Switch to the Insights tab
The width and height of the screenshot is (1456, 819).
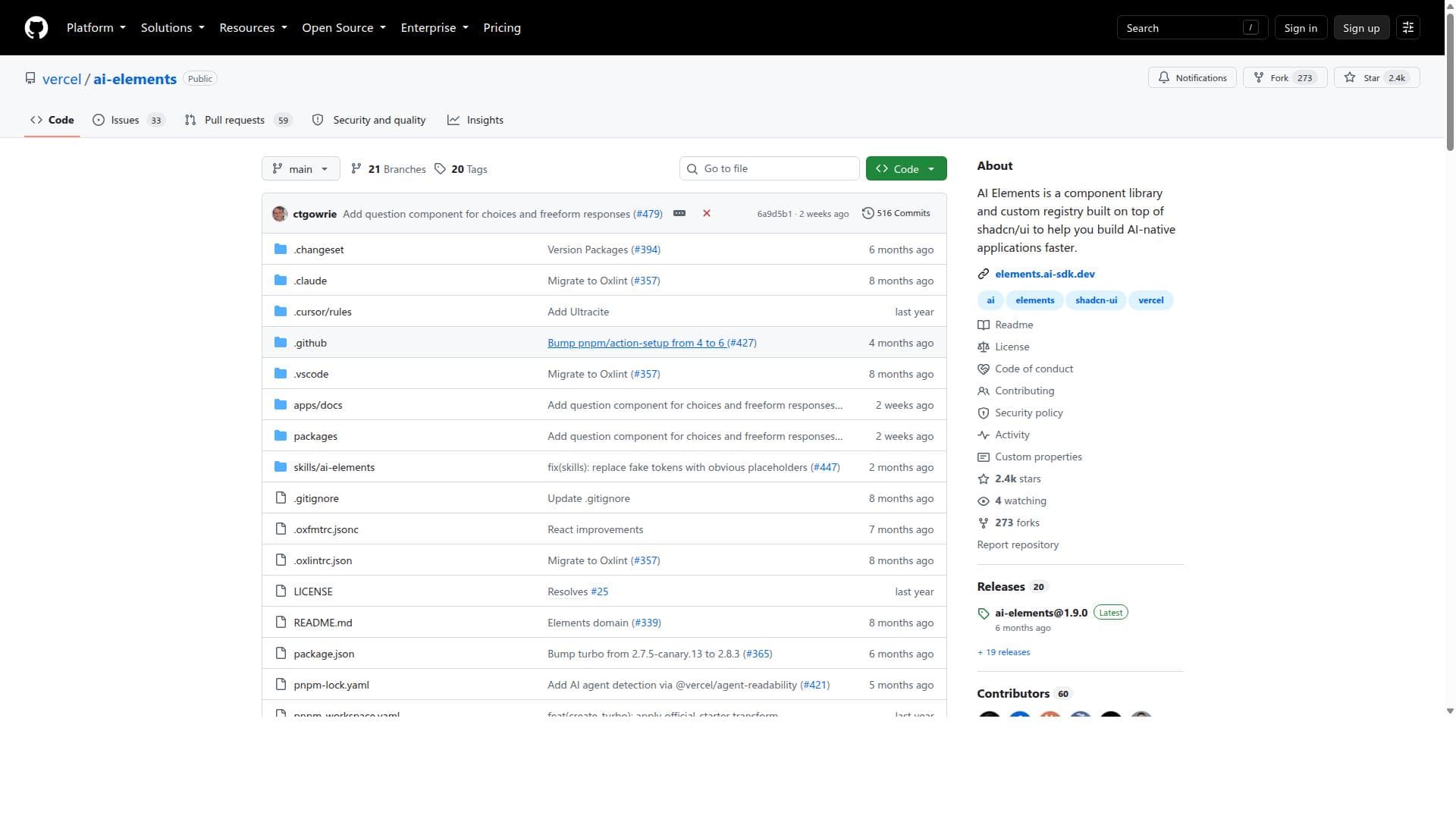tap(475, 121)
